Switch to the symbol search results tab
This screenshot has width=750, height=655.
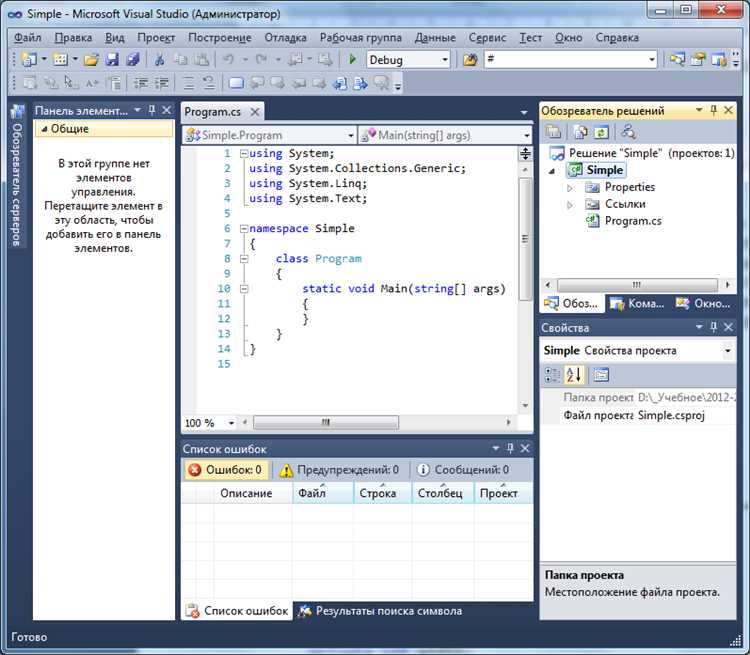point(380,611)
